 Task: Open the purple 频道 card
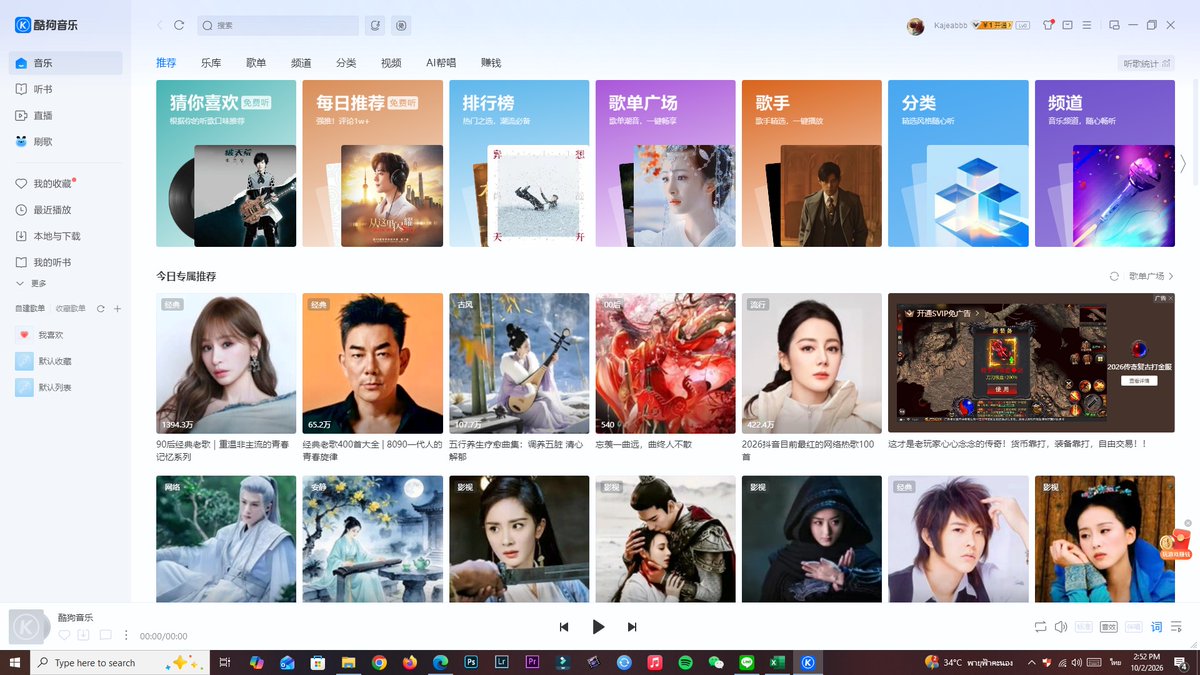coord(1104,163)
